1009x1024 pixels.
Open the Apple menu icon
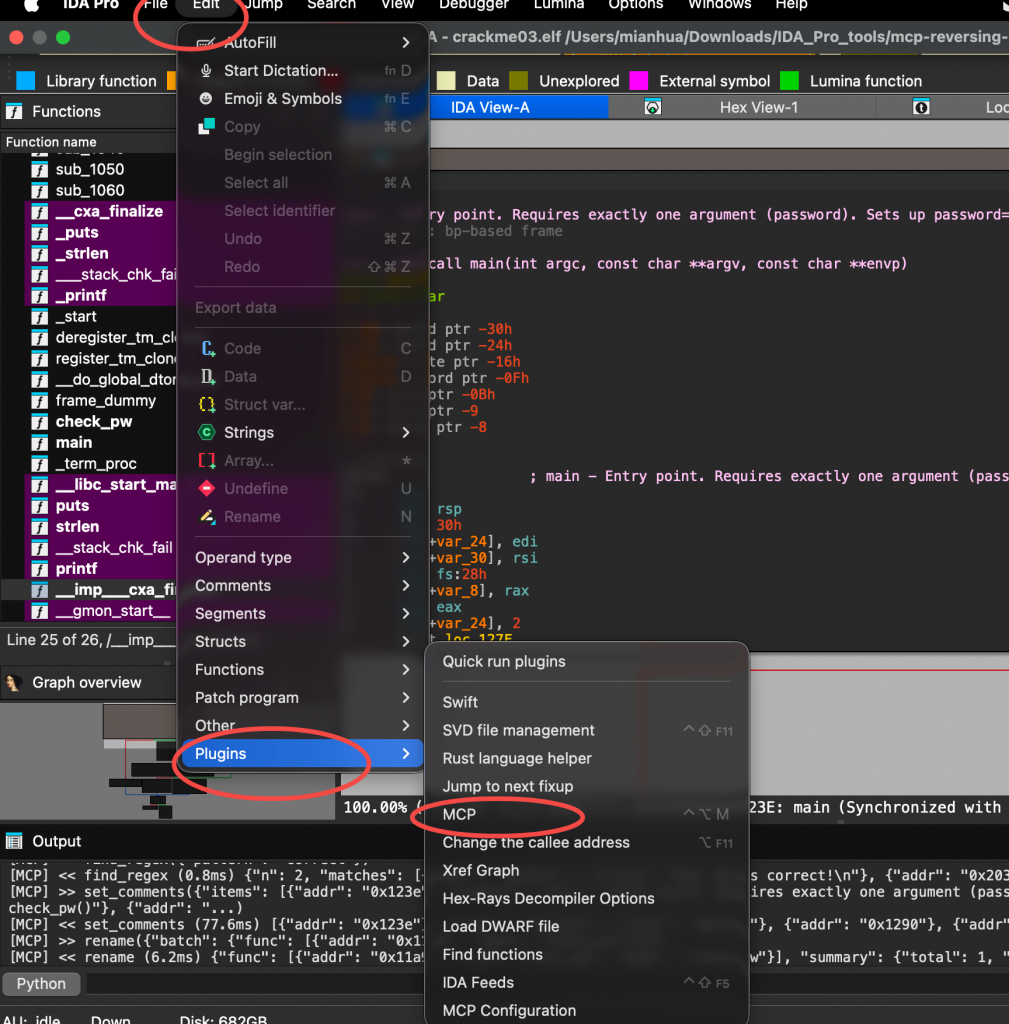31,5
